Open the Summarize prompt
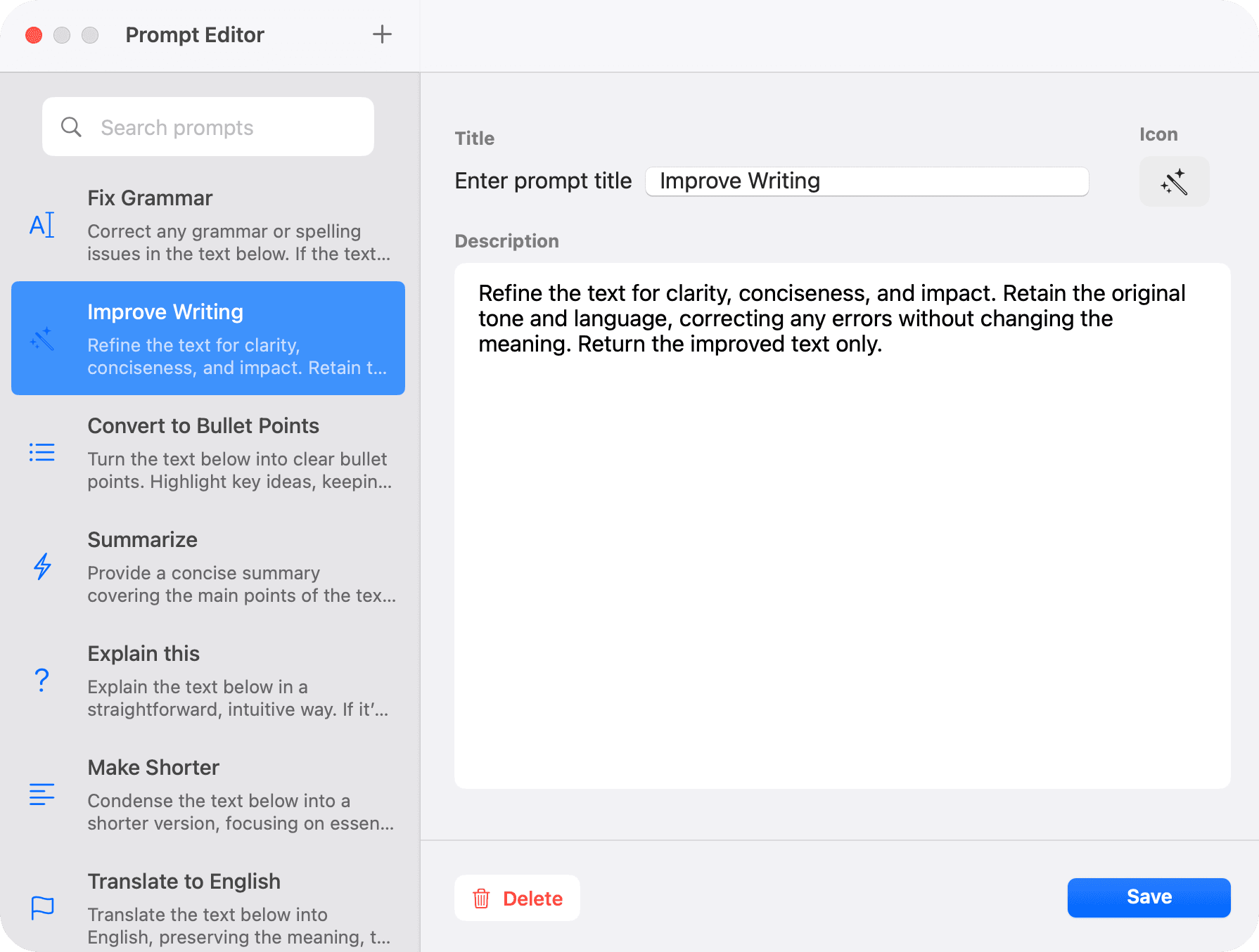This screenshot has width=1259, height=952. point(211,567)
